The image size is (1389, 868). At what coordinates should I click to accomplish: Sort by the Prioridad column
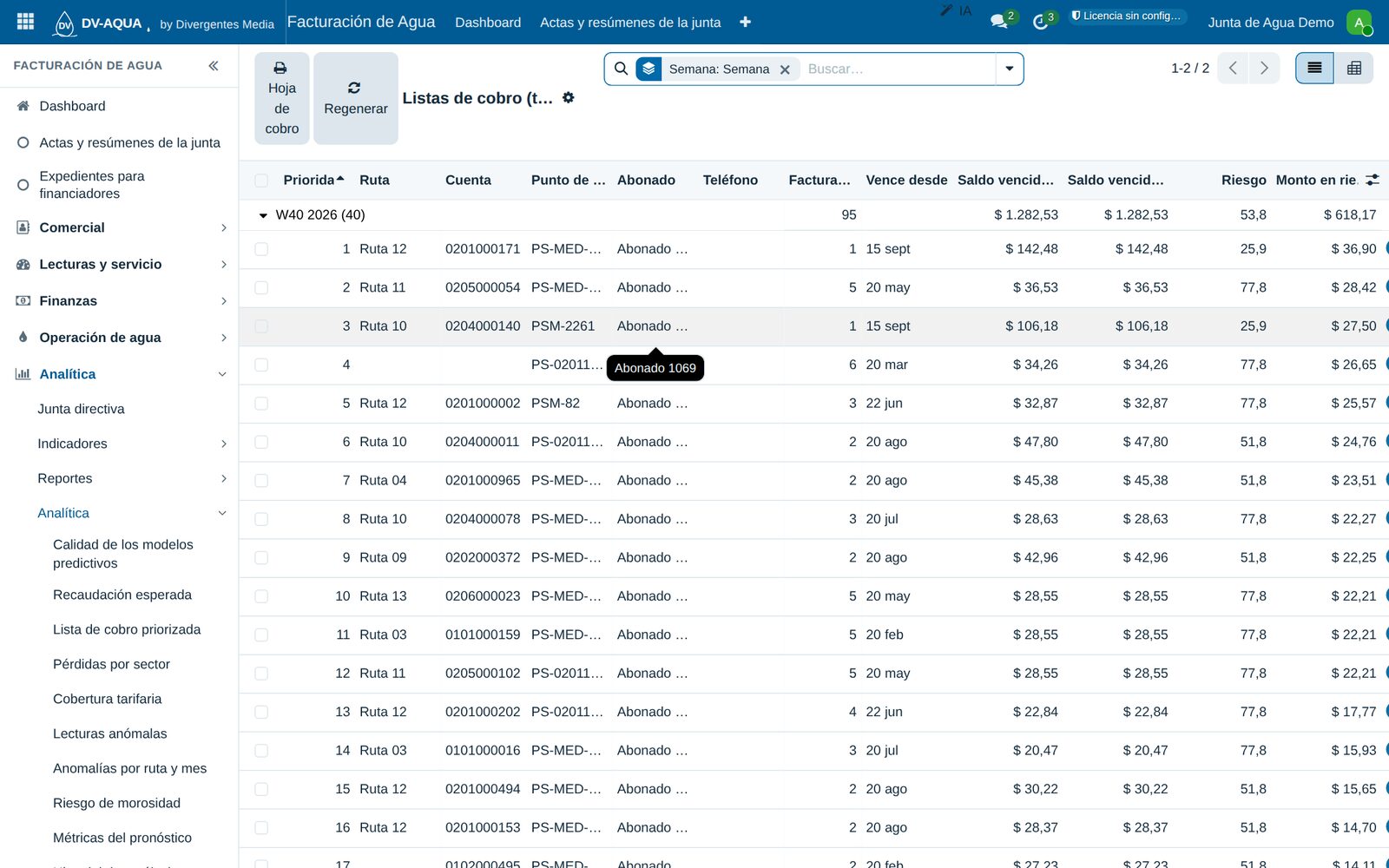tap(313, 180)
